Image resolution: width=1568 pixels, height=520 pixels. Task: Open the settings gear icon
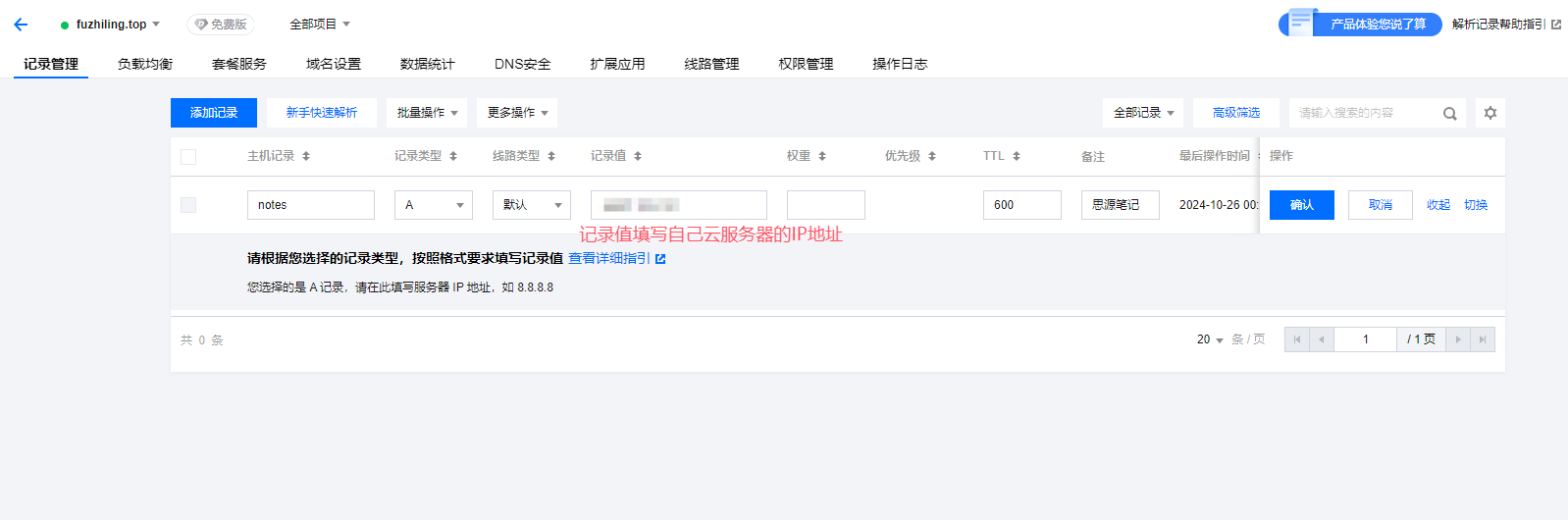point(1490,113)
